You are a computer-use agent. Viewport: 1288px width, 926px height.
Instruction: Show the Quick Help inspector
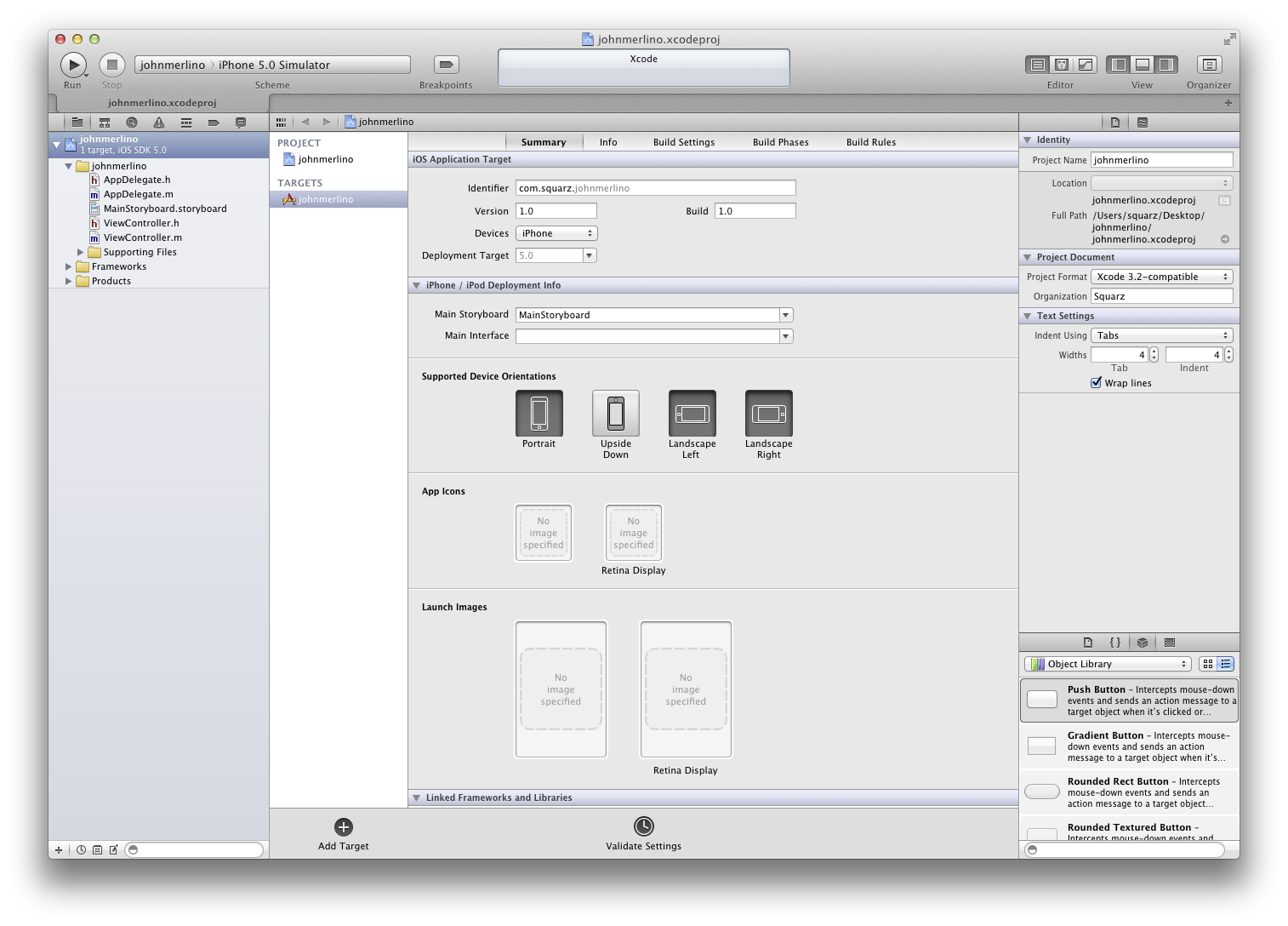(1143, 123)
